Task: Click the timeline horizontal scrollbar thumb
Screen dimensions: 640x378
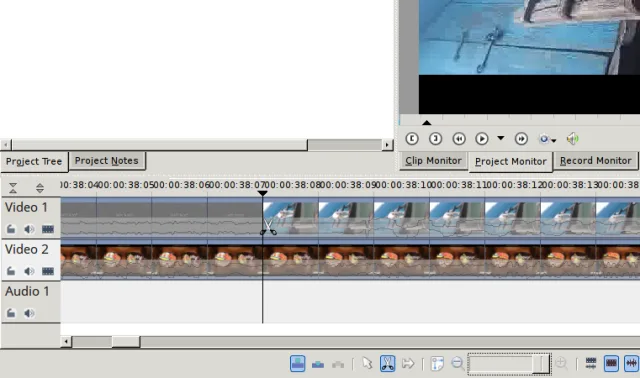Action: (126, 342)
